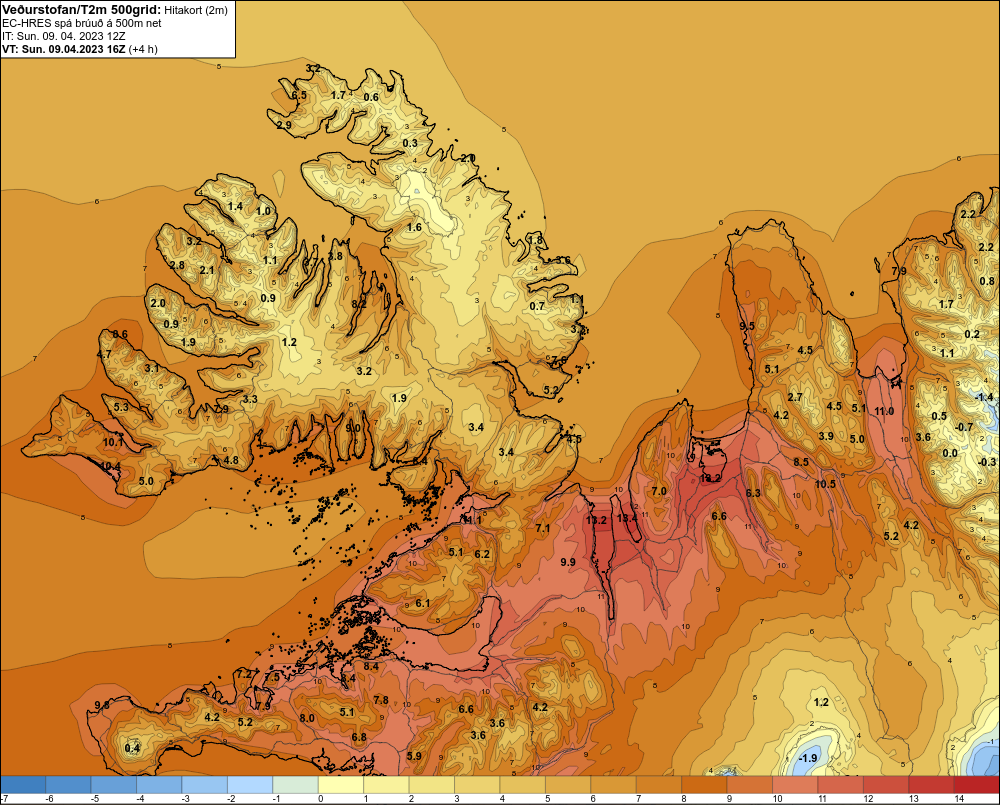Click the 'VT: Sun. 09.04.2023 16Z' line
Viewport: 1000px width, 805px height.
point(63,49)
